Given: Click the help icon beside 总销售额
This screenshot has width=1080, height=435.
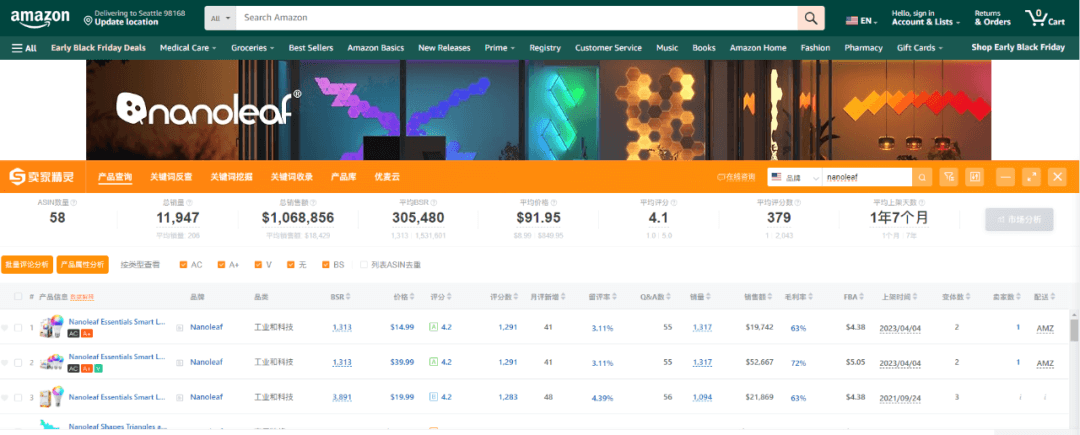Looking at the screenshot, I should tap(313, 203).
